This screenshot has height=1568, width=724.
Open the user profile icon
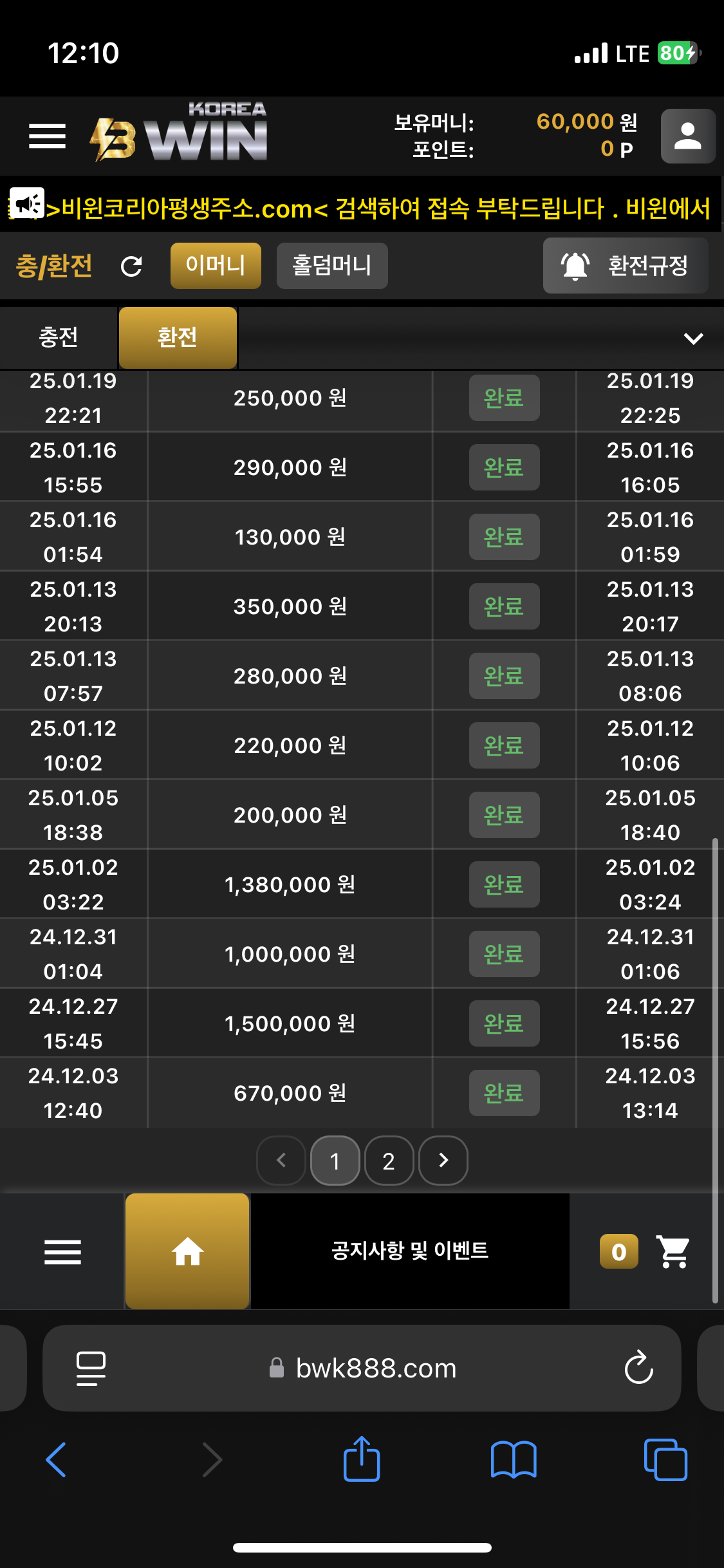688,136
